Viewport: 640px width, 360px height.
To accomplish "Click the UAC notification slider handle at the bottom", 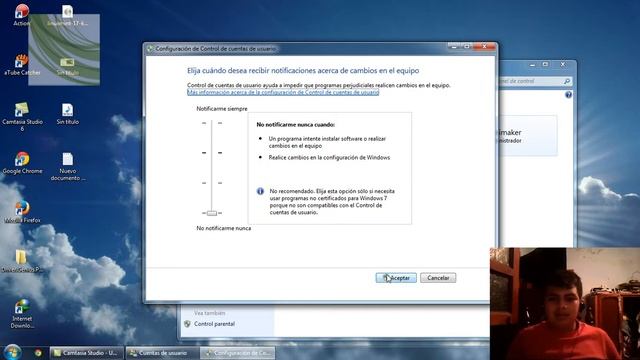I will 211,213.
